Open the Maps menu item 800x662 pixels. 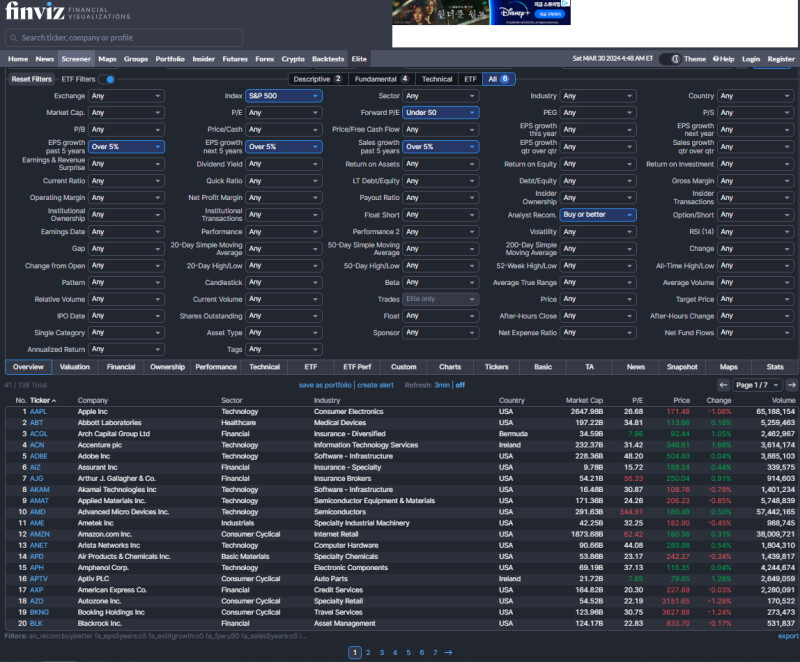pos(107,59)
